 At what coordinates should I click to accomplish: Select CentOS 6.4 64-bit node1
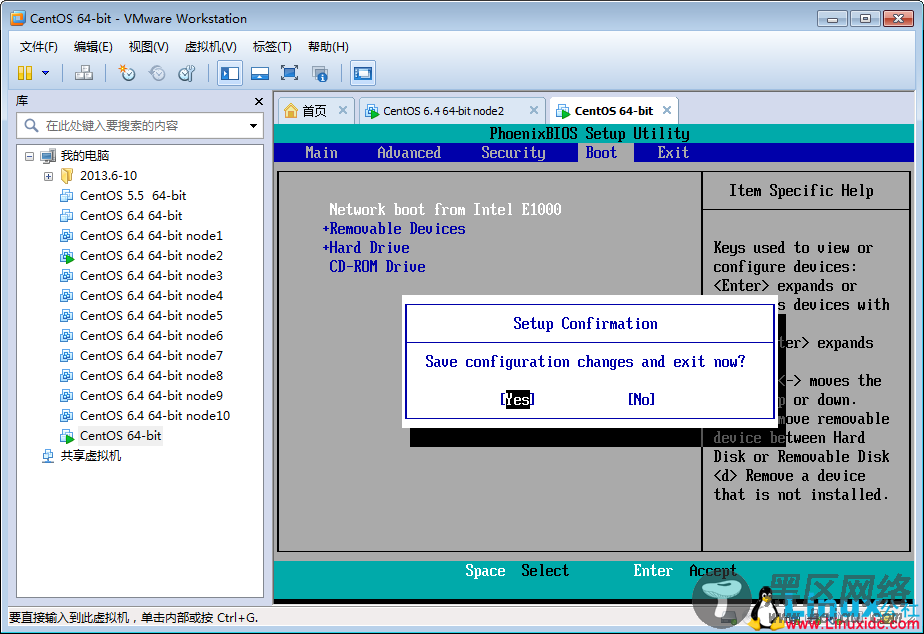[x=151, y=236]
